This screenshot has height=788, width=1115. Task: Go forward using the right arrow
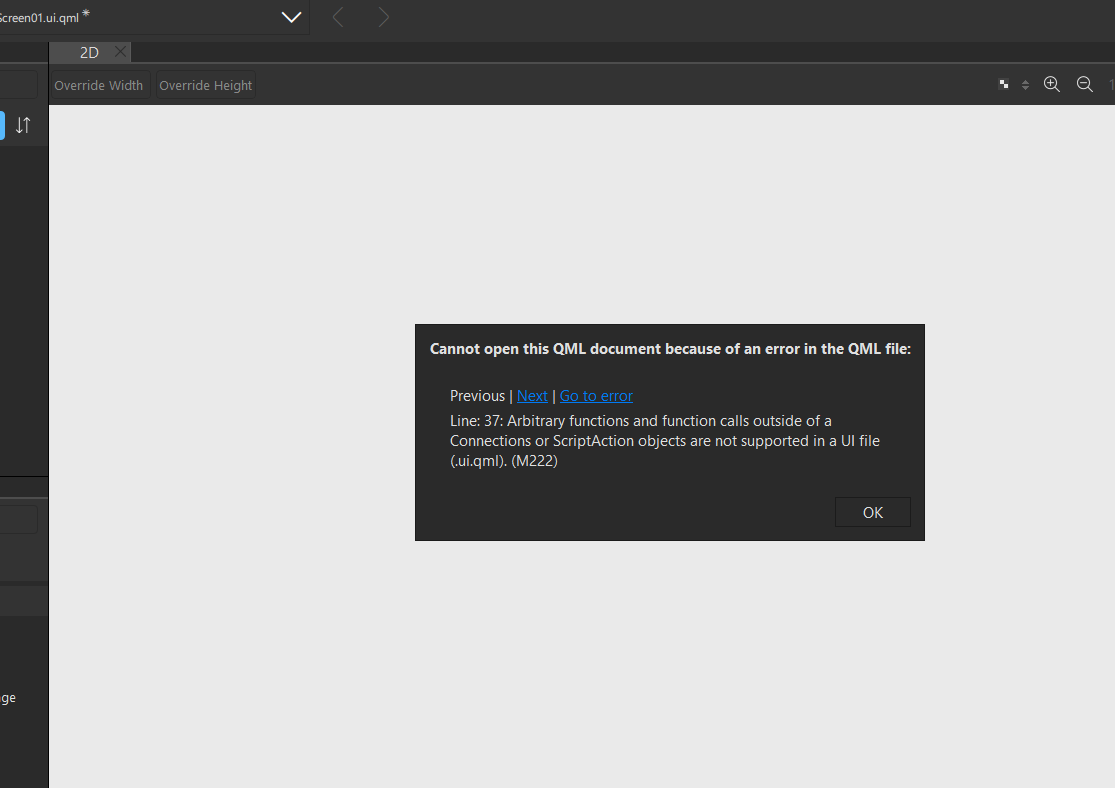coord(384,17)
